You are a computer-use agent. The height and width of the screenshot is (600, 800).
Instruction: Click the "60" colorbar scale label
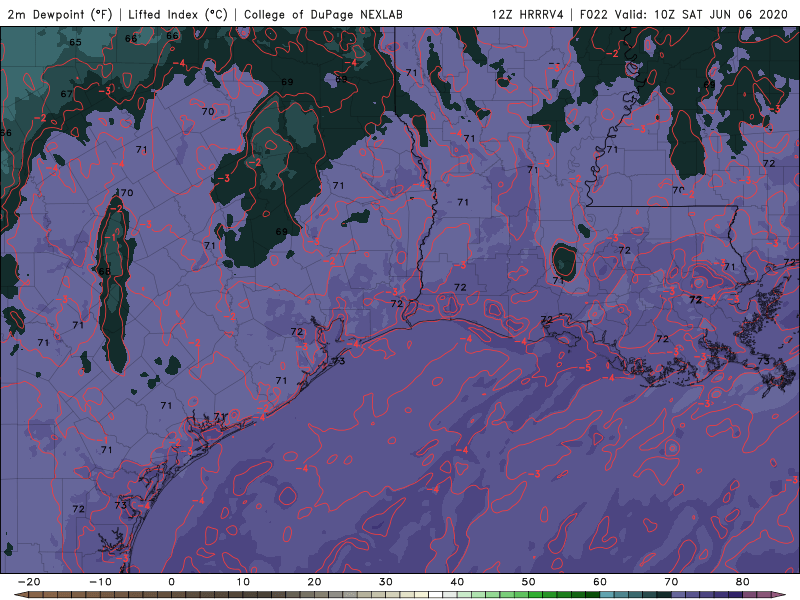click(600, 582)
